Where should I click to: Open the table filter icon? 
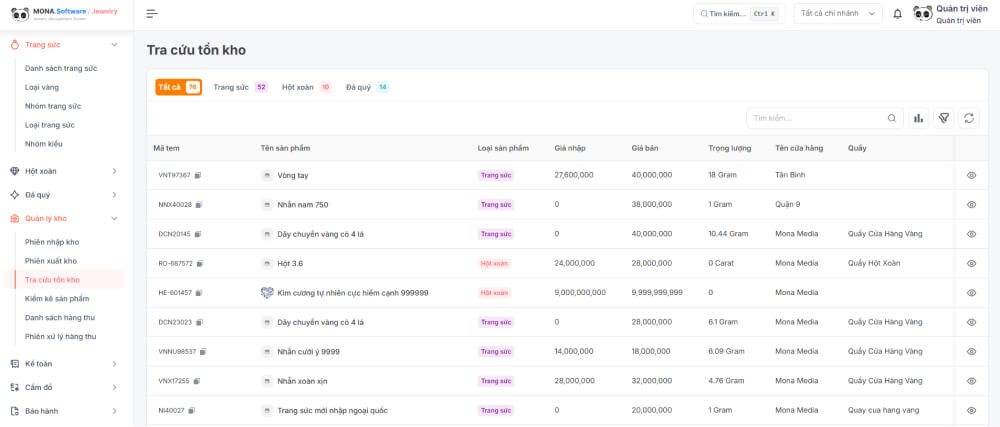[x=944, y=118]
